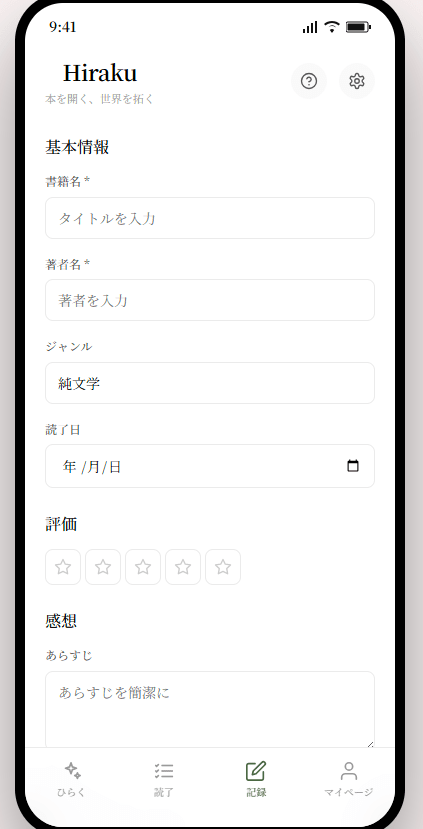Open the calendar picker icon in 読了日
Screen dimensions: 423x829
(353, 466)
